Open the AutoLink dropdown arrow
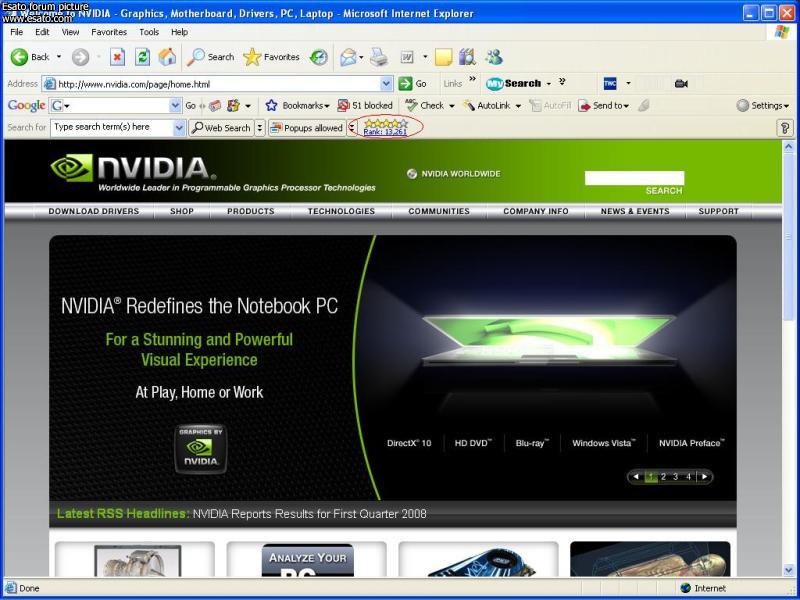Screen dimensions: 800x600 pos(518,106)
